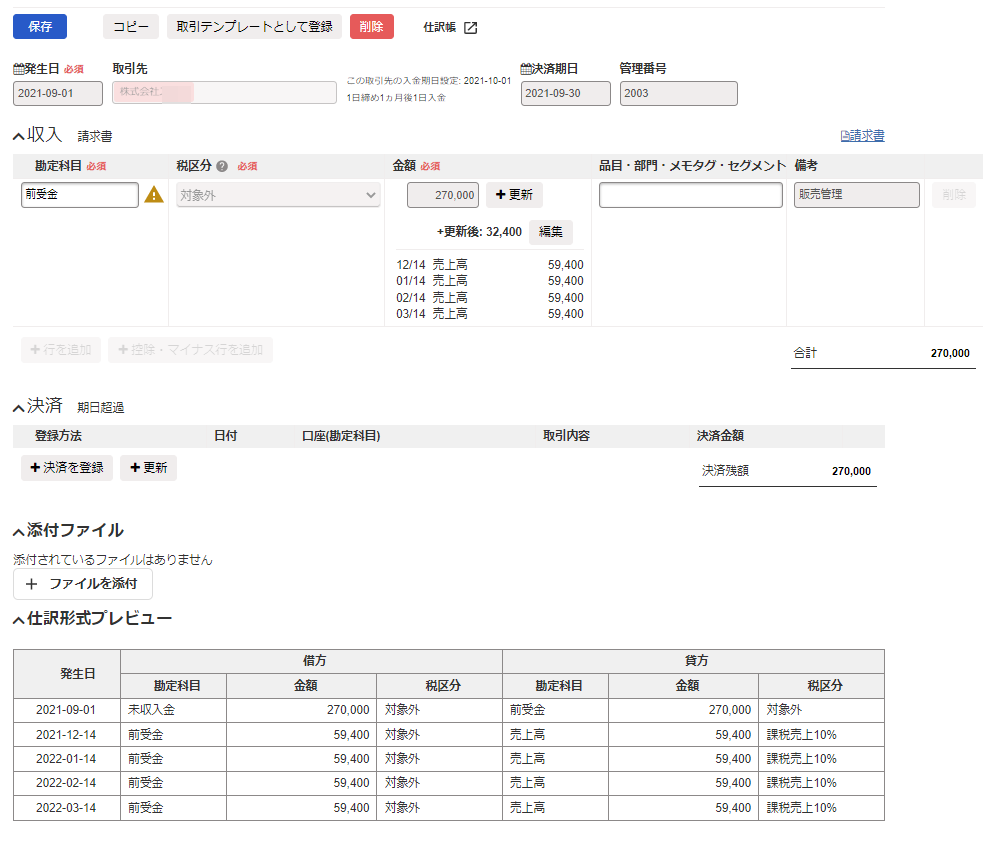Click the 01/14 売上高 renewal row
This screenshot has height=841, width=1002.
tap(489, 281)
